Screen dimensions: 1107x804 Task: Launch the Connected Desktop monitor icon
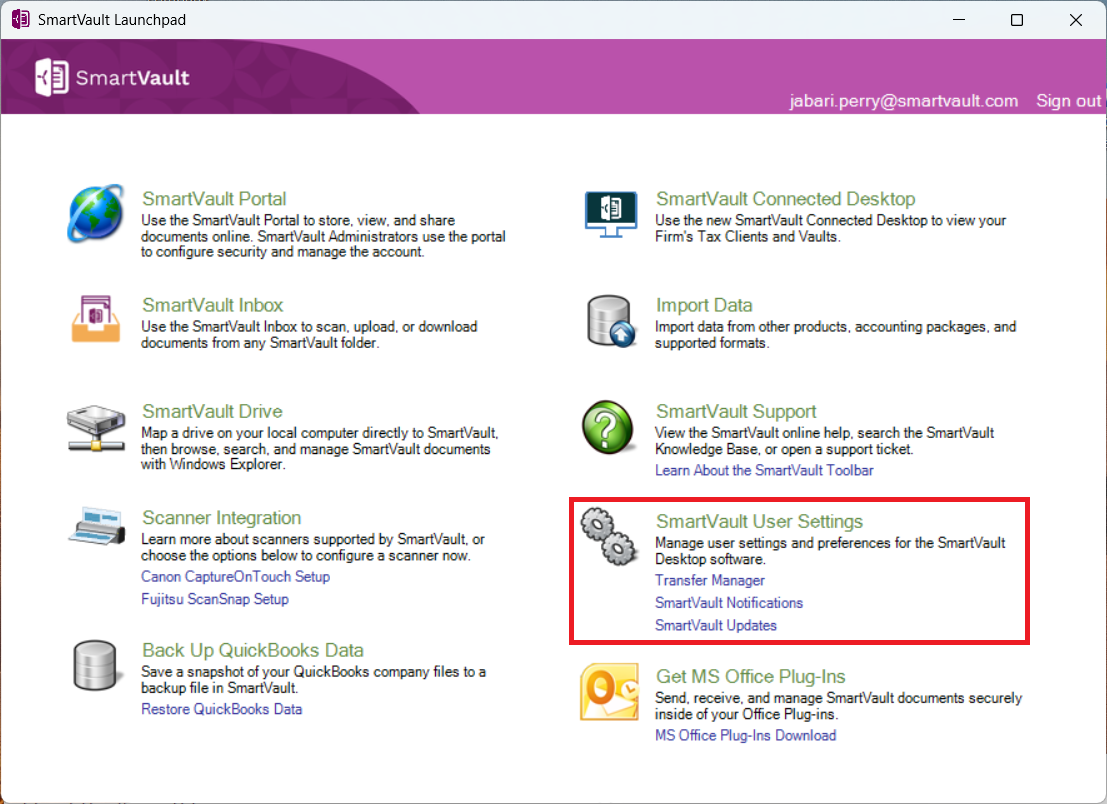click(x=611, y=214)
